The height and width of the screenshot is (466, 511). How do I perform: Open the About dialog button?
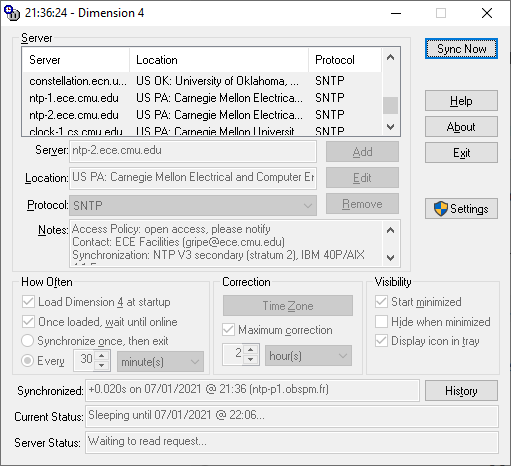[x=461, y=127]
